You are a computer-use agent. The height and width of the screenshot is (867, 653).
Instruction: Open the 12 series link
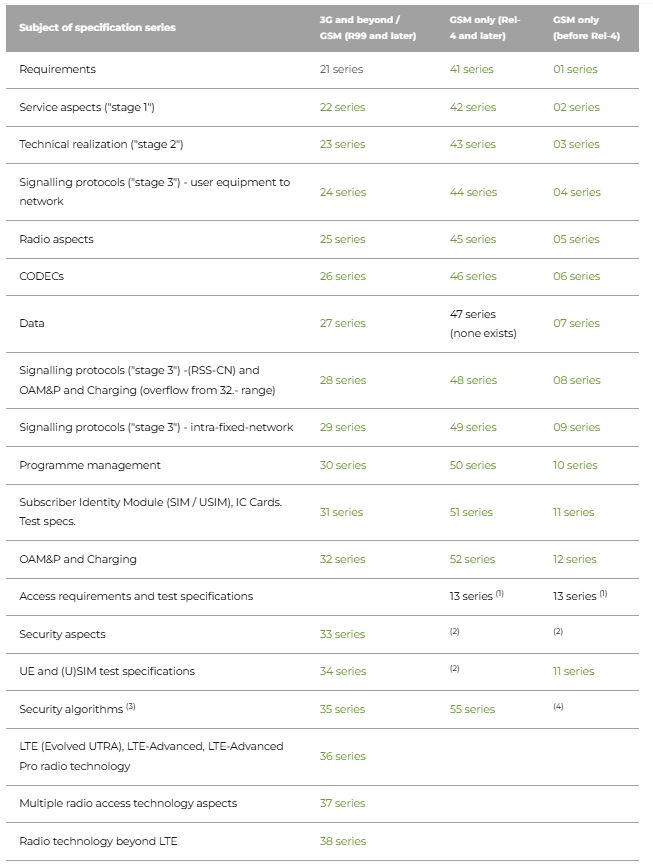click(574, 559)
